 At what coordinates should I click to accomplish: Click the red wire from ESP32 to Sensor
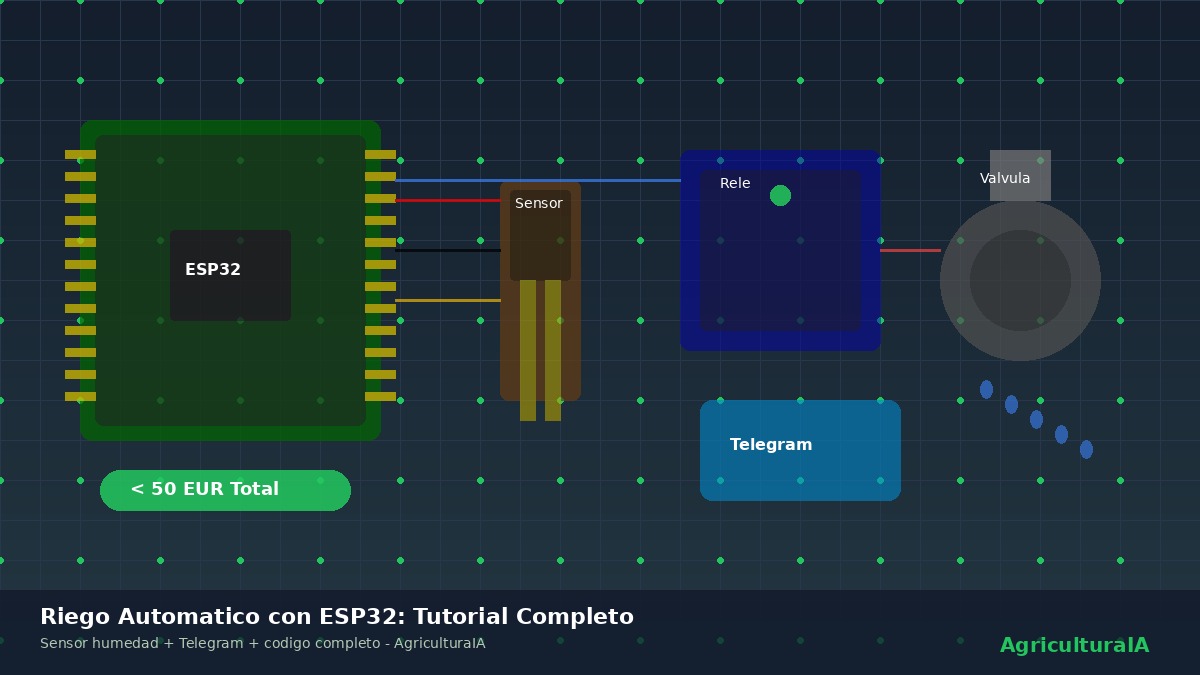(x=448, y=201)
